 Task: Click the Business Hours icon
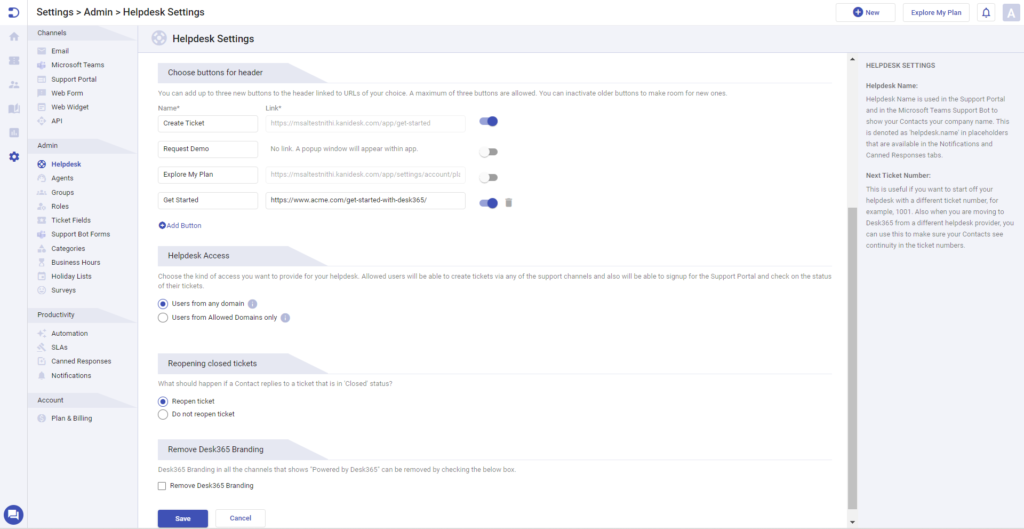[42, 262]
